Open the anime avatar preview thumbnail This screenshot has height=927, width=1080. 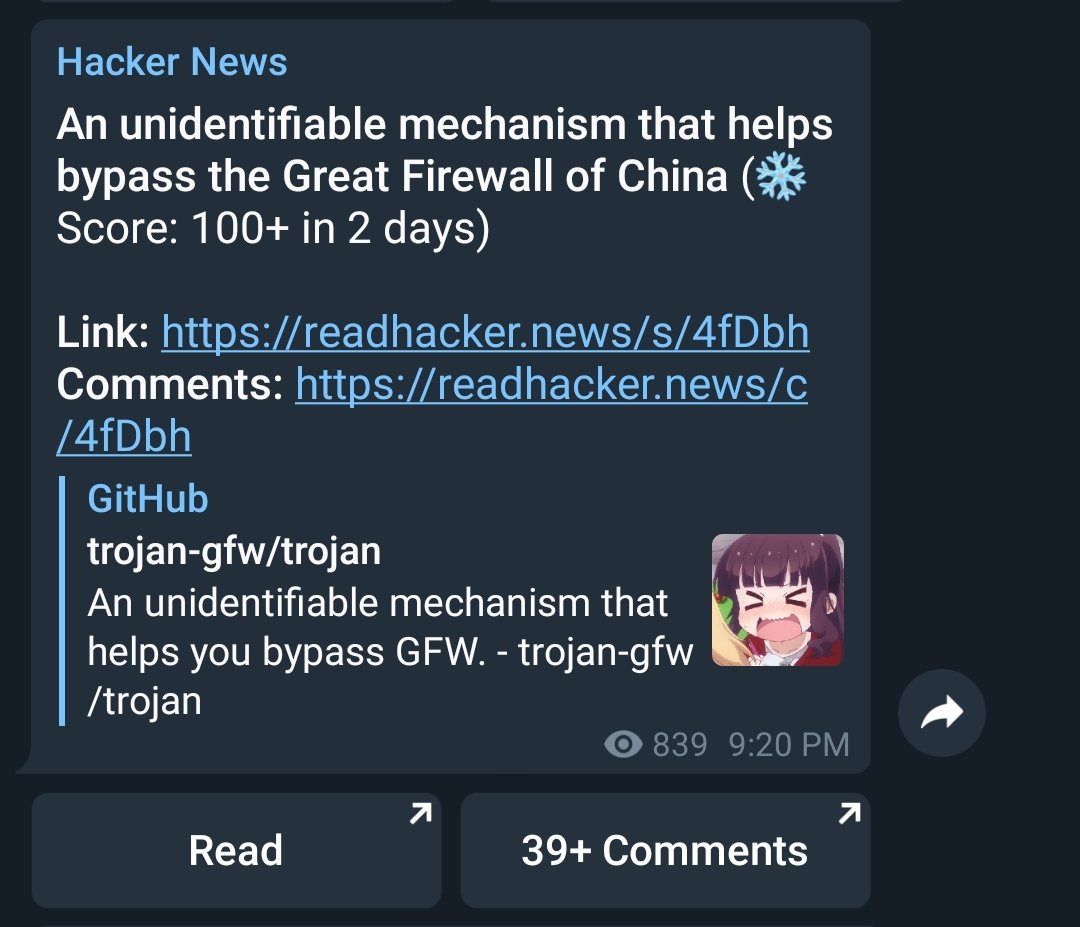pyautogui.click(x=778, y=600)
